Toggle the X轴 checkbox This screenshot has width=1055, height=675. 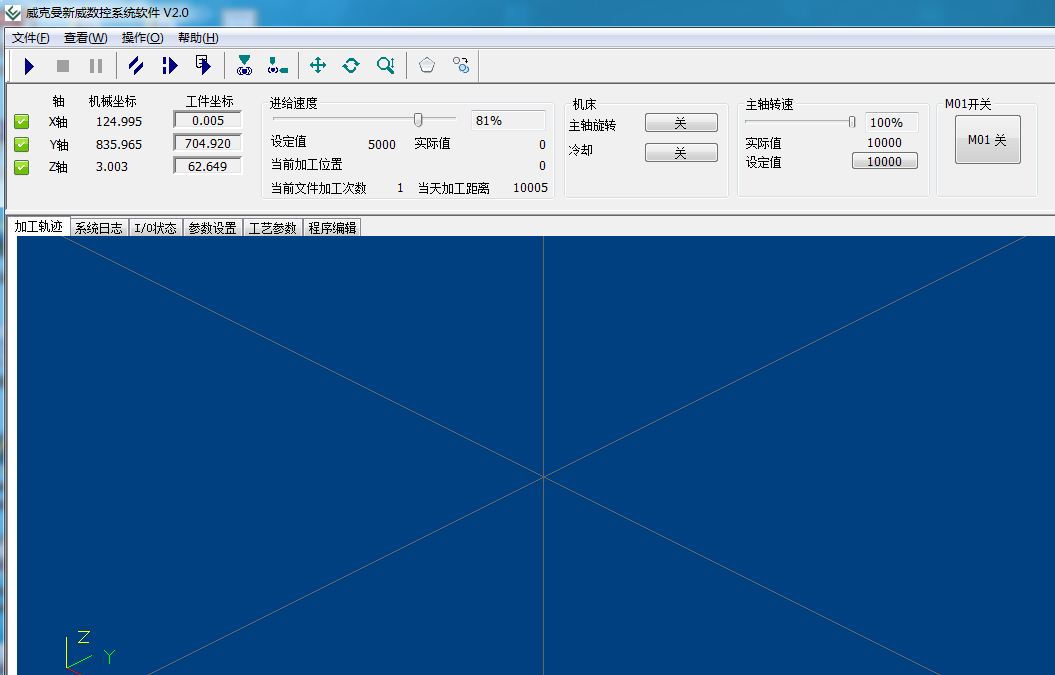pyautogui.click(x=22, y=121)
